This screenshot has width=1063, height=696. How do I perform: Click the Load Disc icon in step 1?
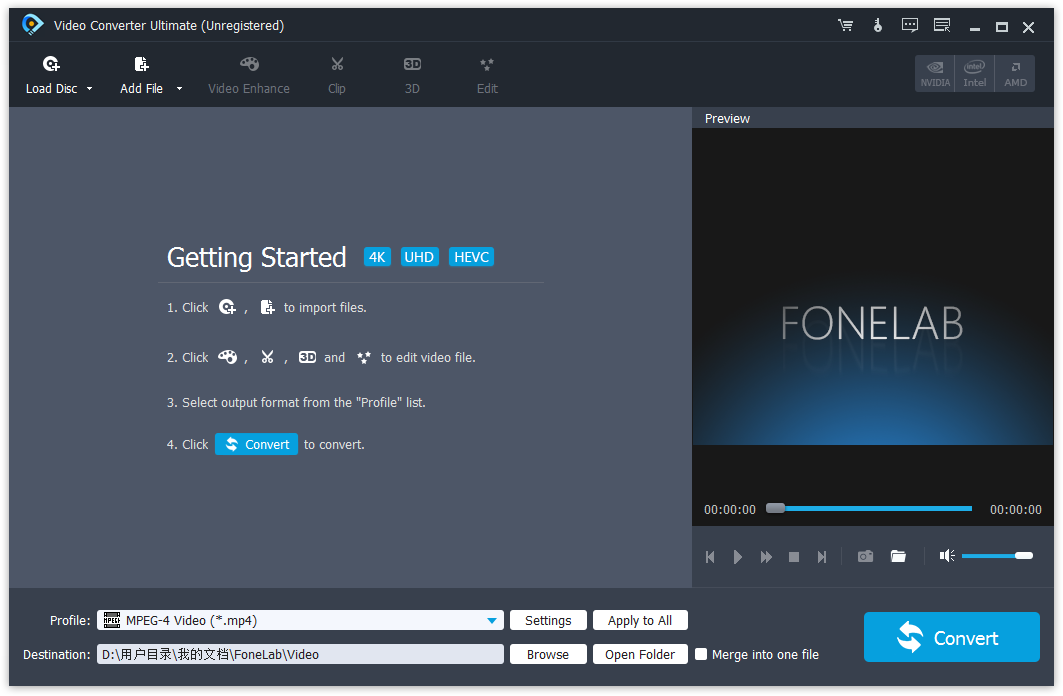point(227,307)
